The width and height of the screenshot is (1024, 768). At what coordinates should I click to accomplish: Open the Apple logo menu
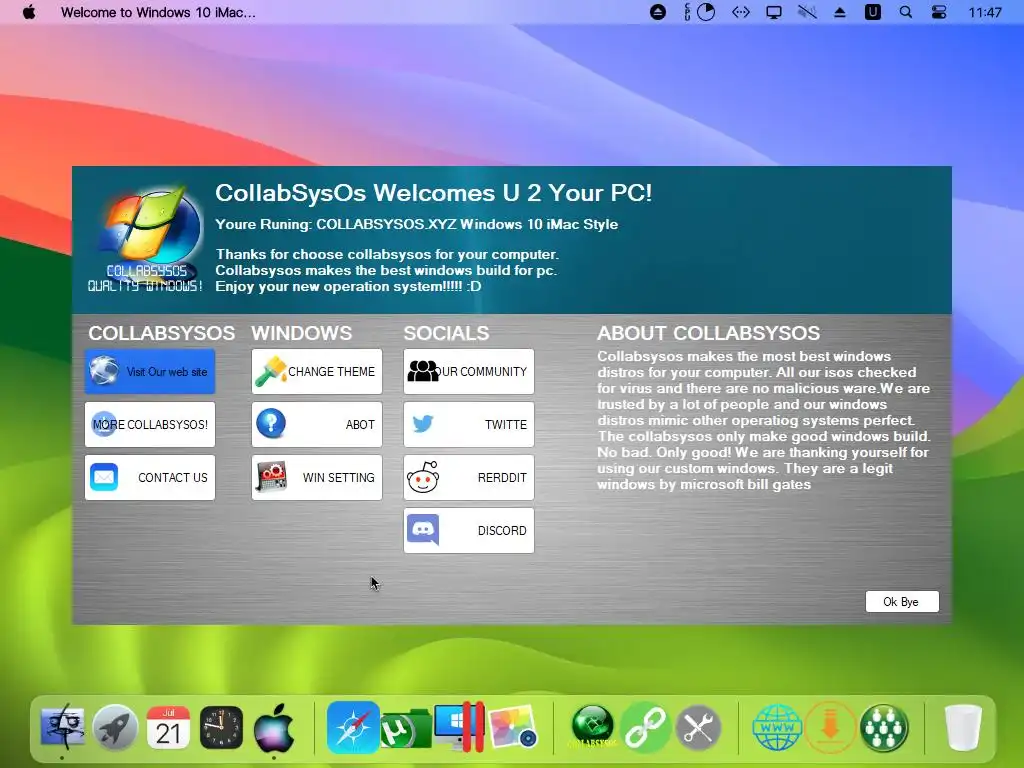click(x=29, y=12)
